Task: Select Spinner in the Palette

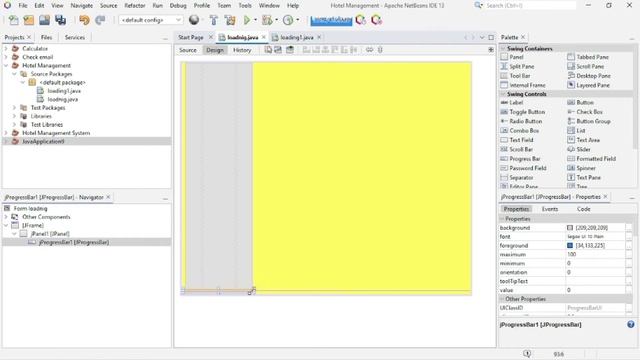Action: tap(581, 168)
